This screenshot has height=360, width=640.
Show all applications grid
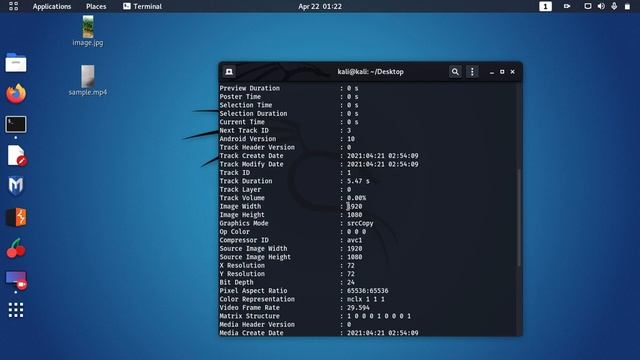[16, 310]
